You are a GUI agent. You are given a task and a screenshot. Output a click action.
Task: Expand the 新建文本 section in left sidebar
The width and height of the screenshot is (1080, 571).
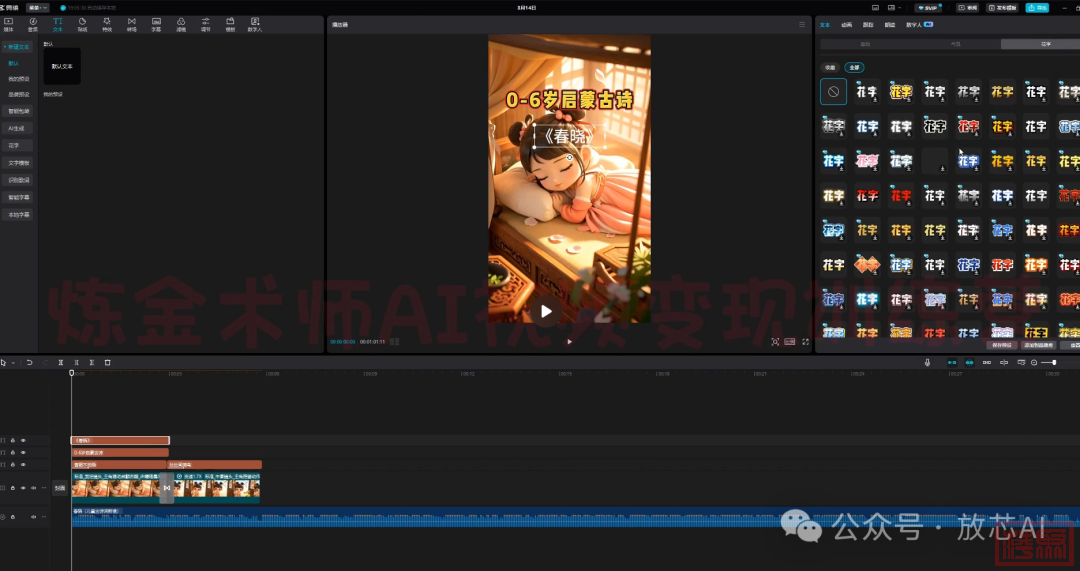[x=17, y=45]
